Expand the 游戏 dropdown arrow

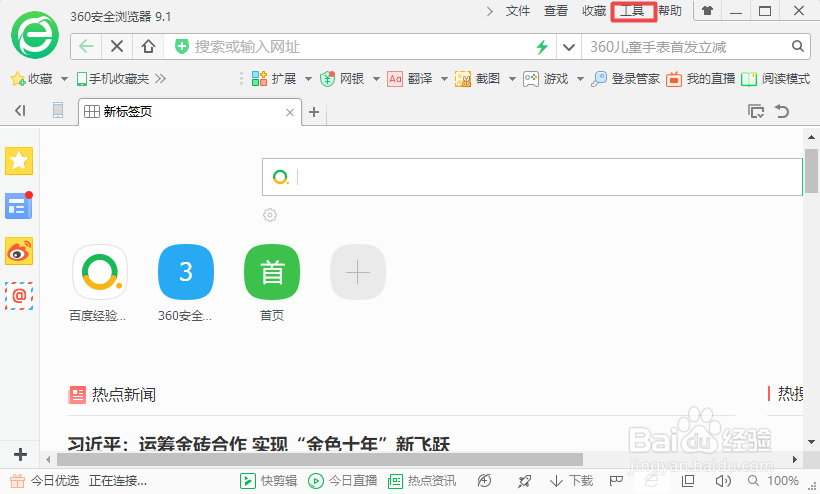click(580, 79)
